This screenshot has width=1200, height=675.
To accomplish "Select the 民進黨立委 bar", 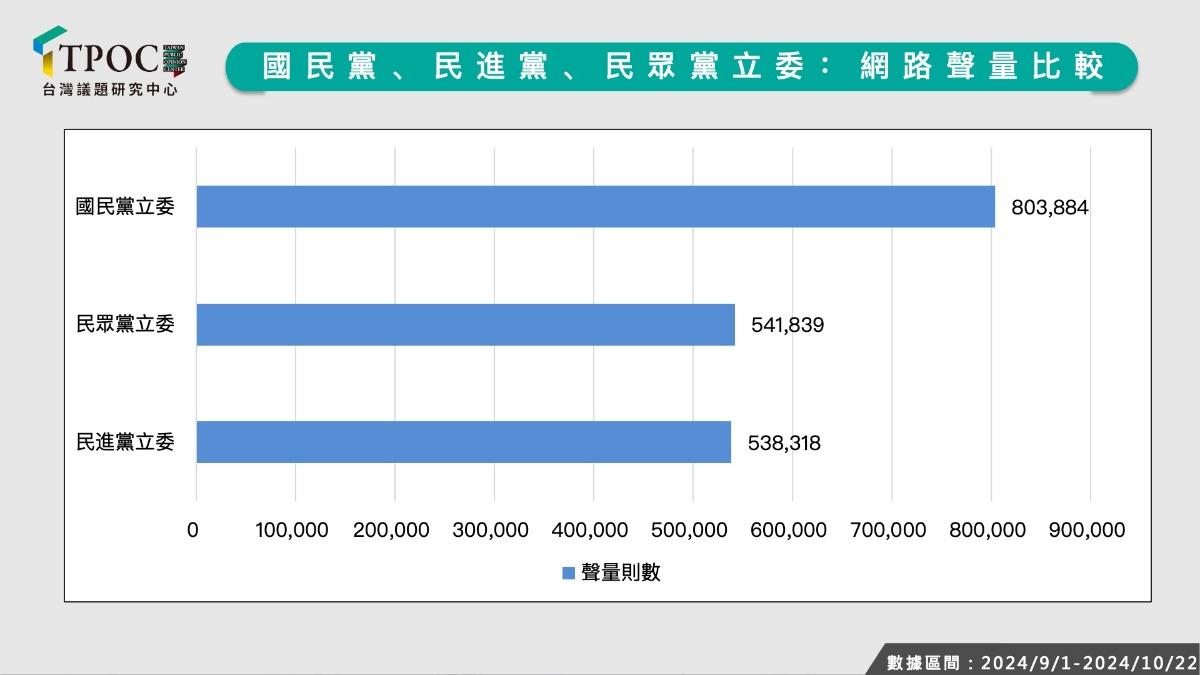I will (465, 440).
